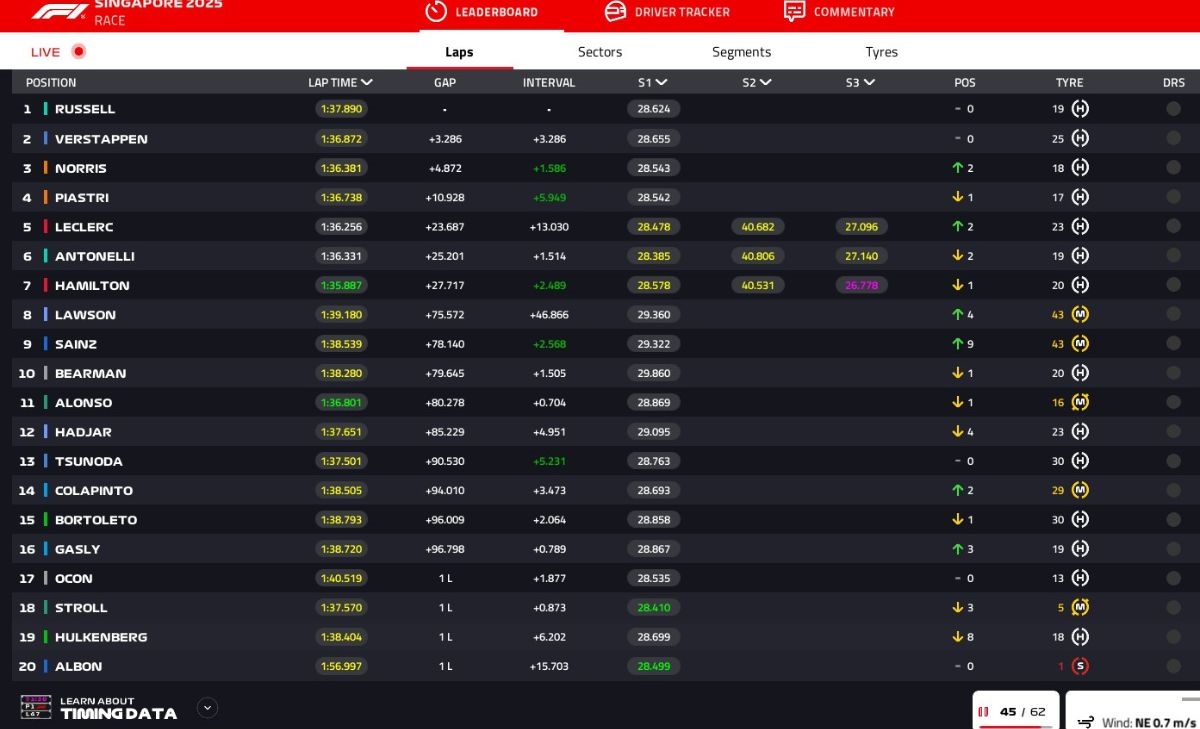Click the Timing Data logo icon
Screen dimensions: 1200x729
pyautogui.click(x=36, y=707)
